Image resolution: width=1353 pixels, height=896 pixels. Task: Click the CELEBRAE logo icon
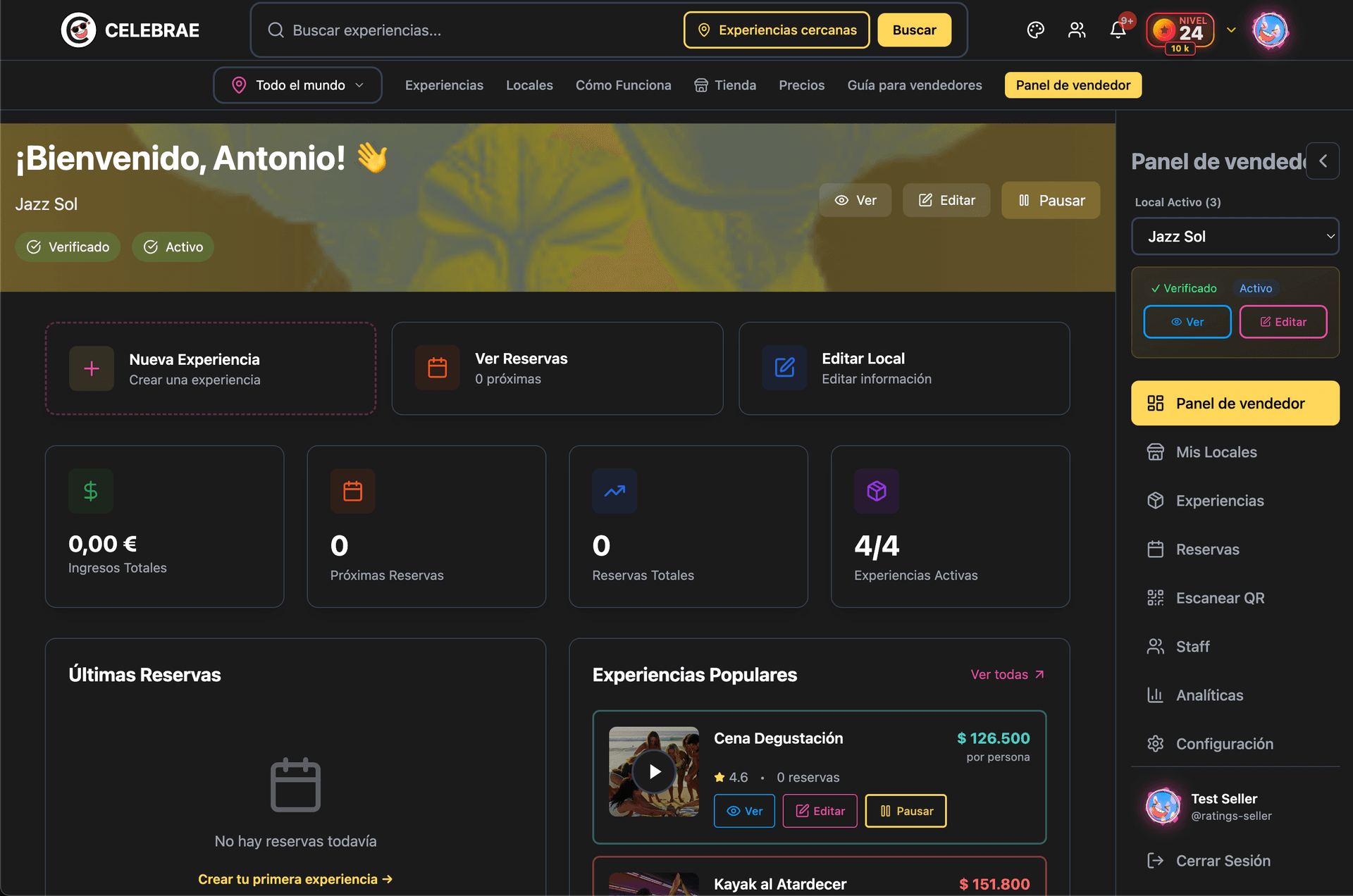[x=78, y=30]
